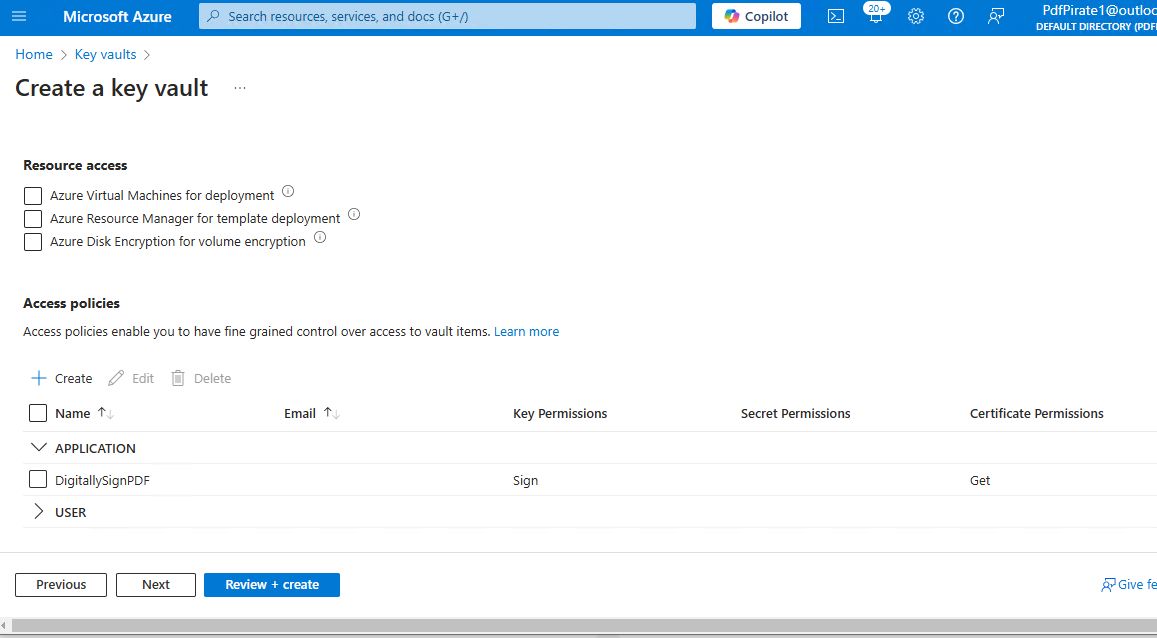Viewport: 1157px width, 638px height.
Task: Open the Learn more link
Action: (x=526, y=331)
